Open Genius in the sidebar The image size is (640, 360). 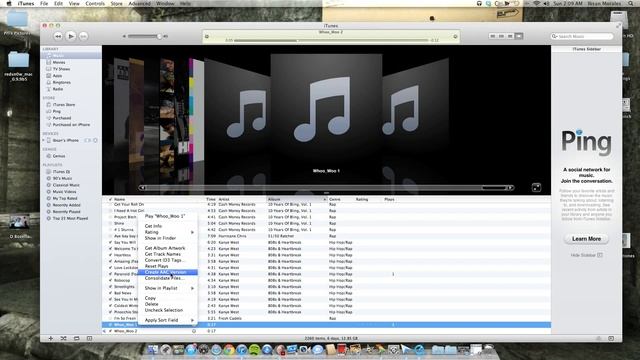pos(58,156)
